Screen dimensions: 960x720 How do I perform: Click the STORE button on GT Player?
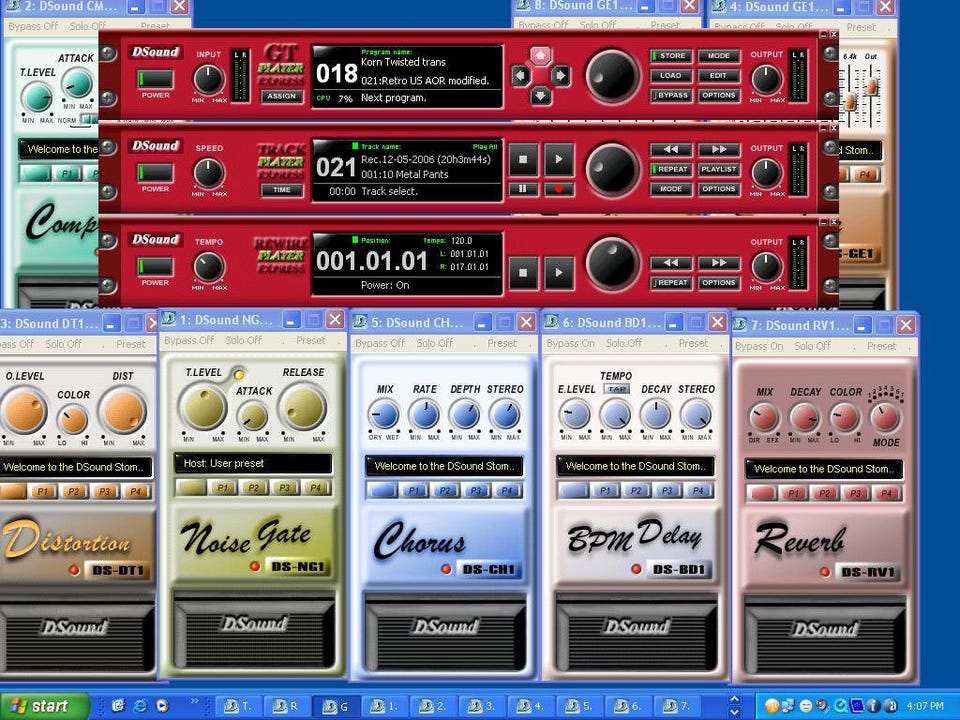671,56
